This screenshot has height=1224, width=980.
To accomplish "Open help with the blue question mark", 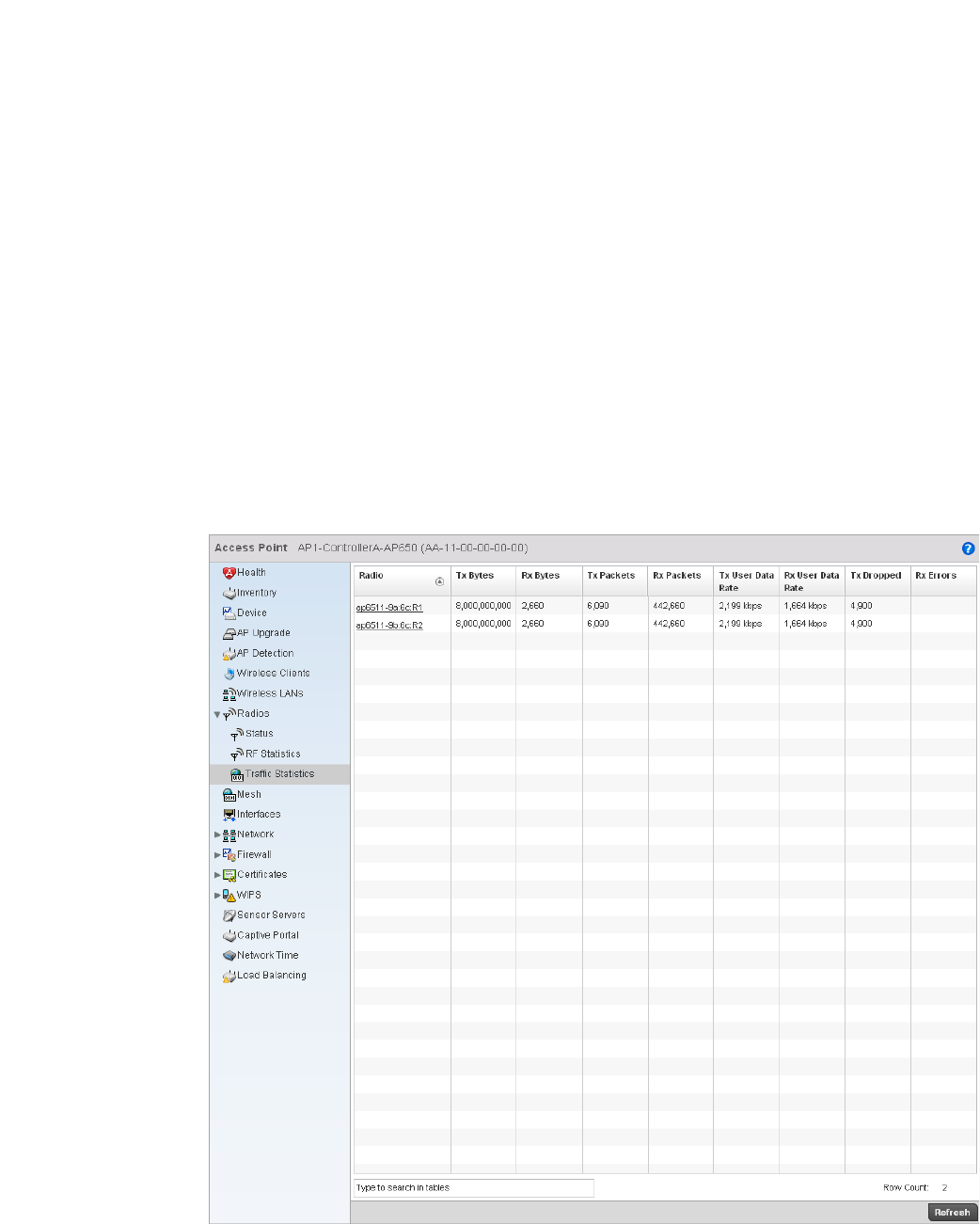I will (968, 548).
